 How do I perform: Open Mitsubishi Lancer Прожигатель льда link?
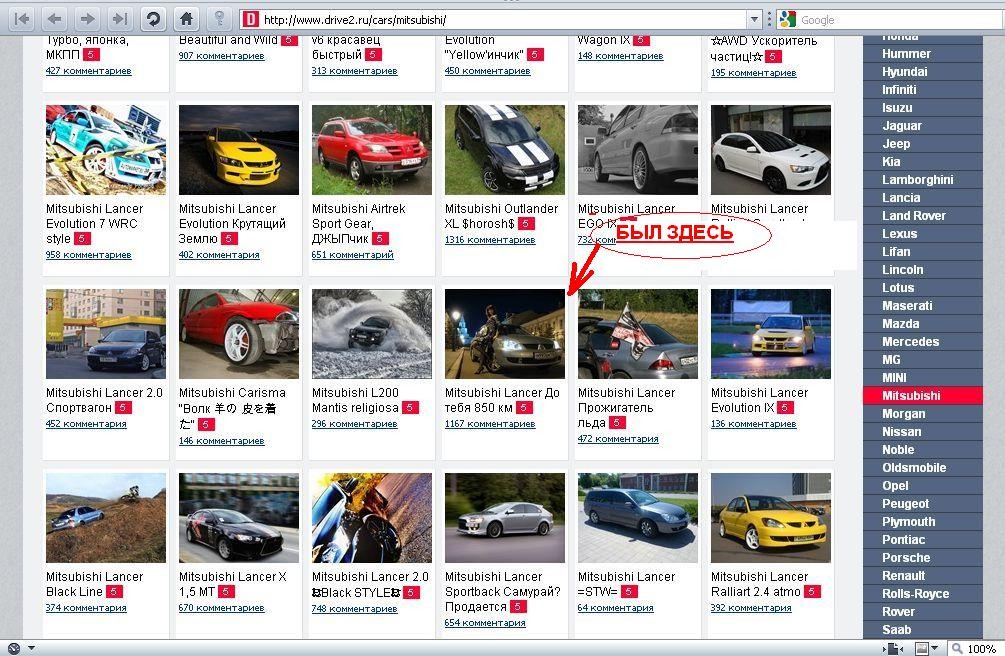click(626, 408)
